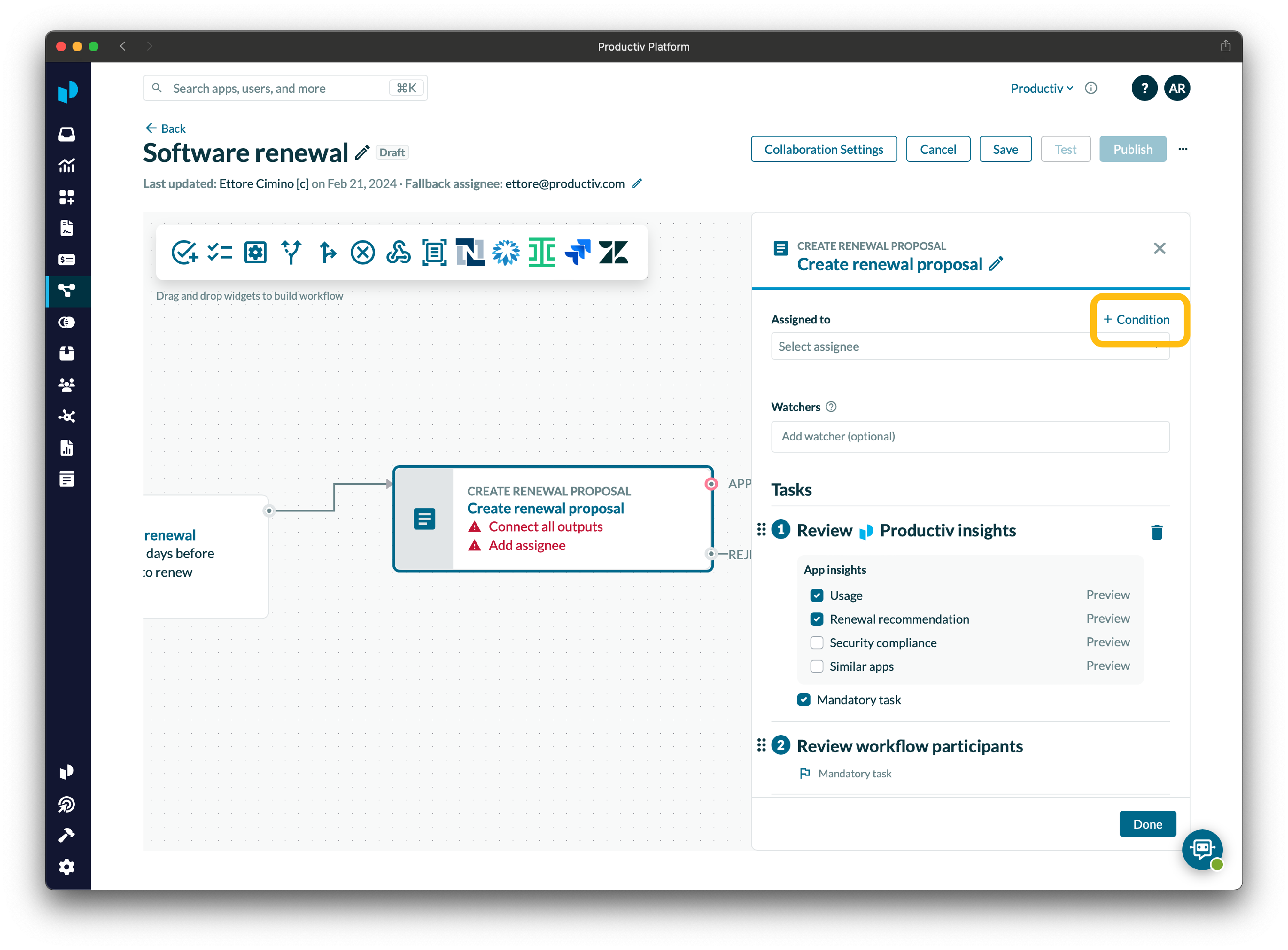1288x950 pixels.
Task: Select the Zendesk widget icon
Action: click(613, 252)
